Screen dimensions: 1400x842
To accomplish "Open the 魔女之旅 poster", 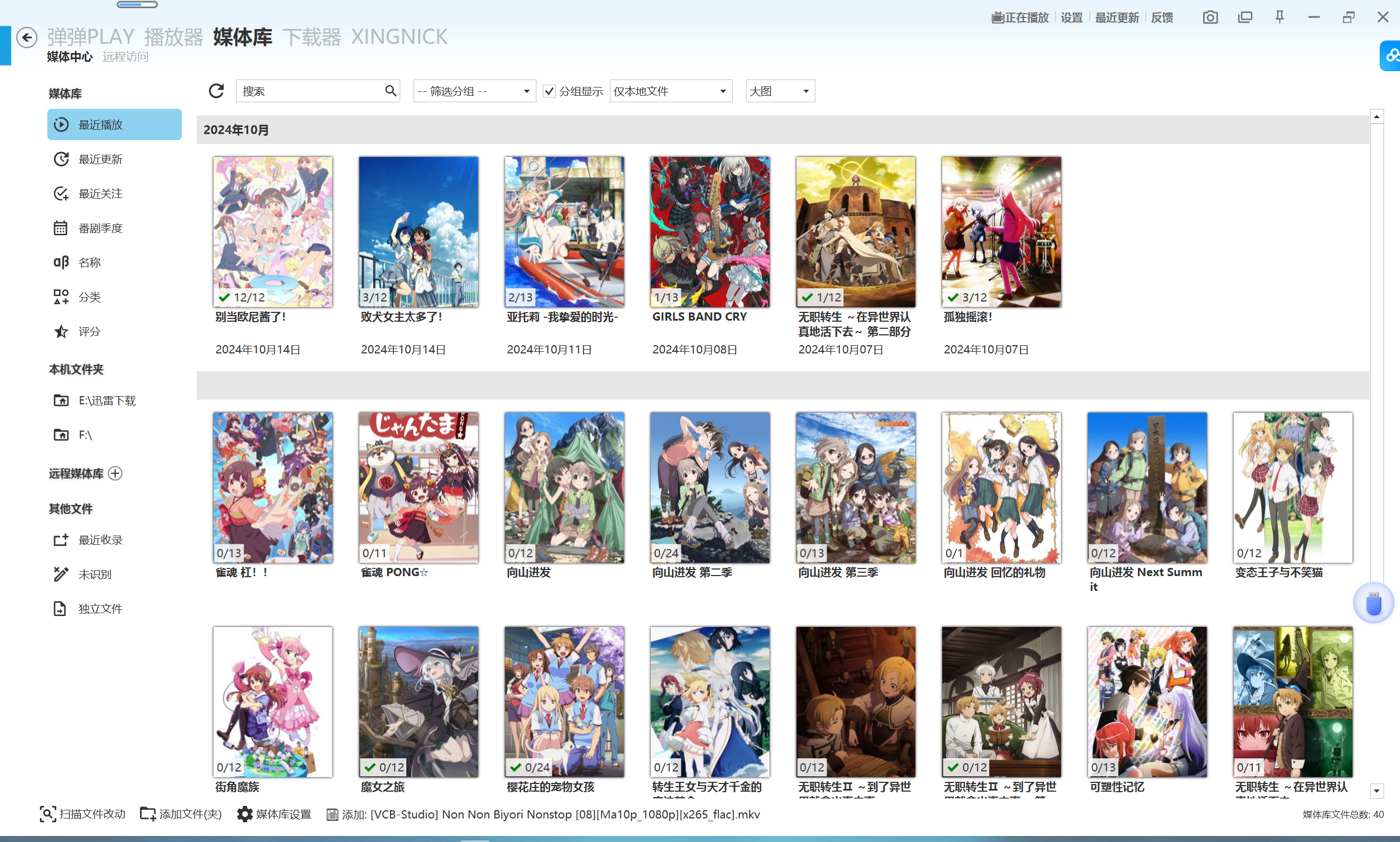I will (418, 702).
